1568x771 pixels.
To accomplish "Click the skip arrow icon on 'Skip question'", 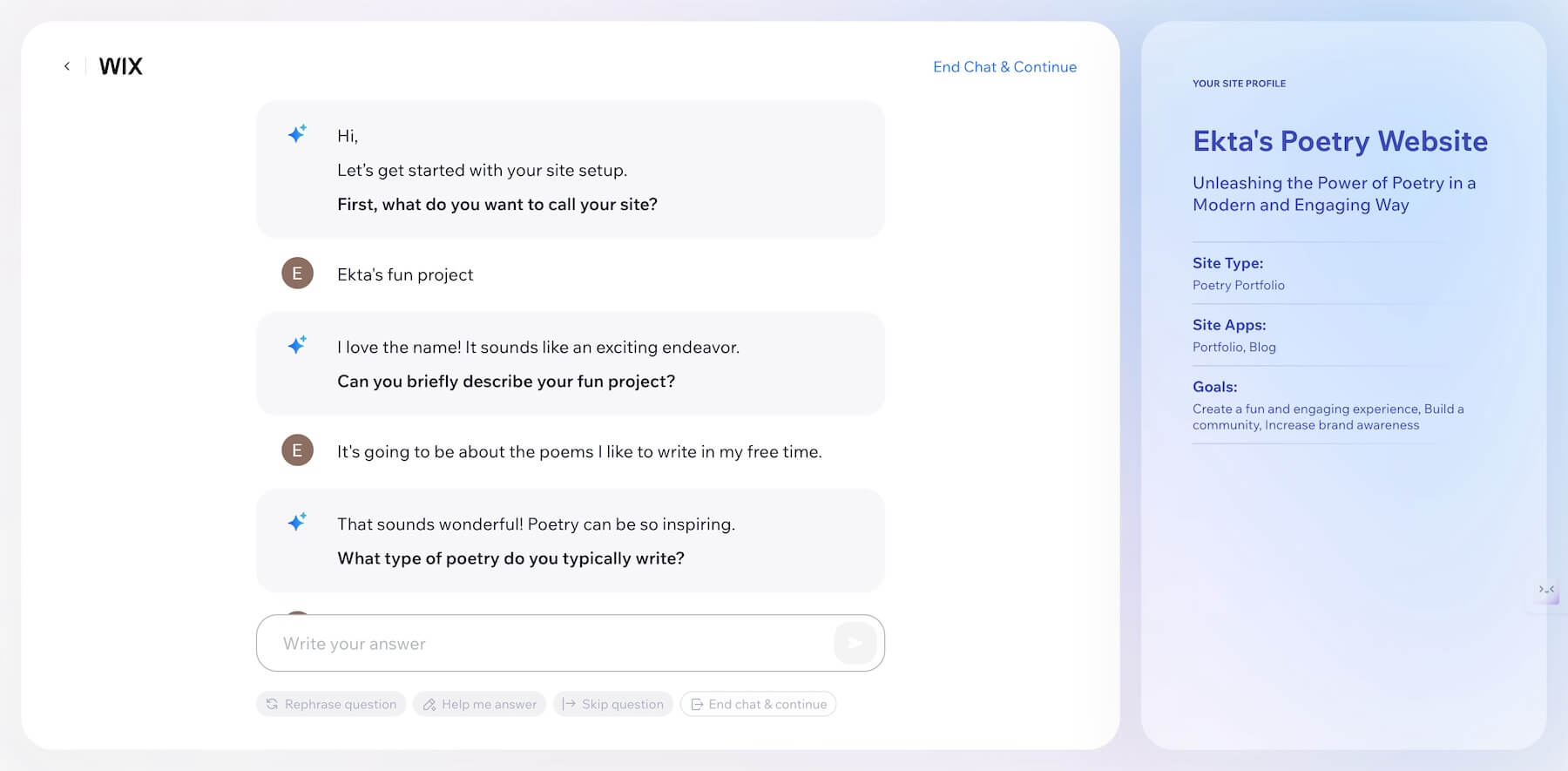I will [x=568, y=704].
